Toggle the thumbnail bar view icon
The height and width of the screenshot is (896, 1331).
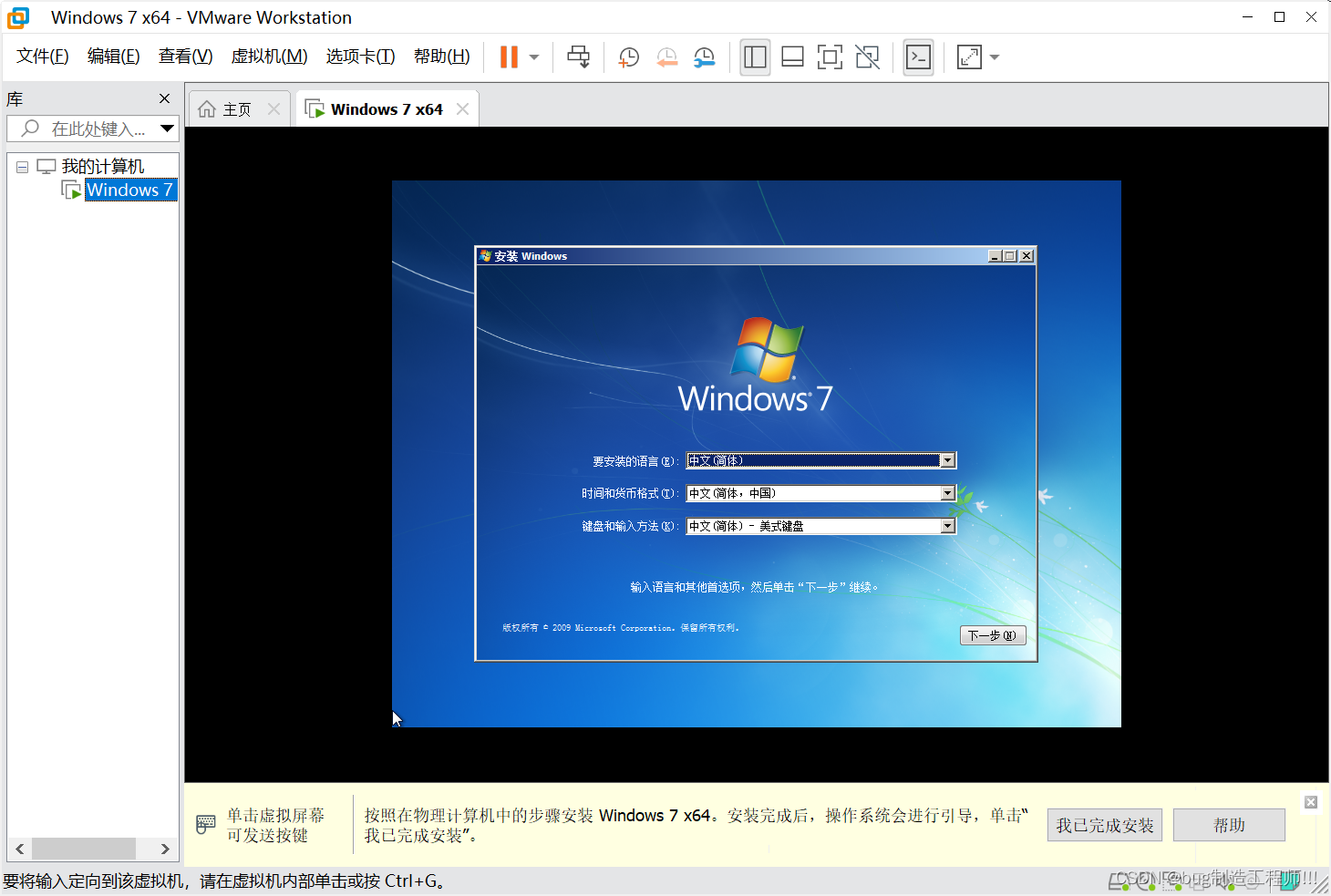(792, 57)
